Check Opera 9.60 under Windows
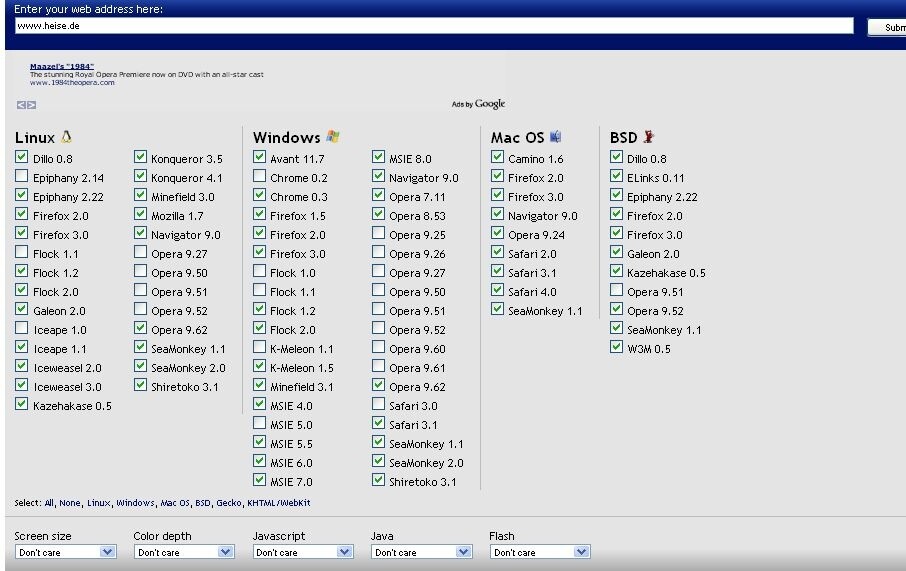The width and height of the screenshot is (906, 571). (378, 347)
